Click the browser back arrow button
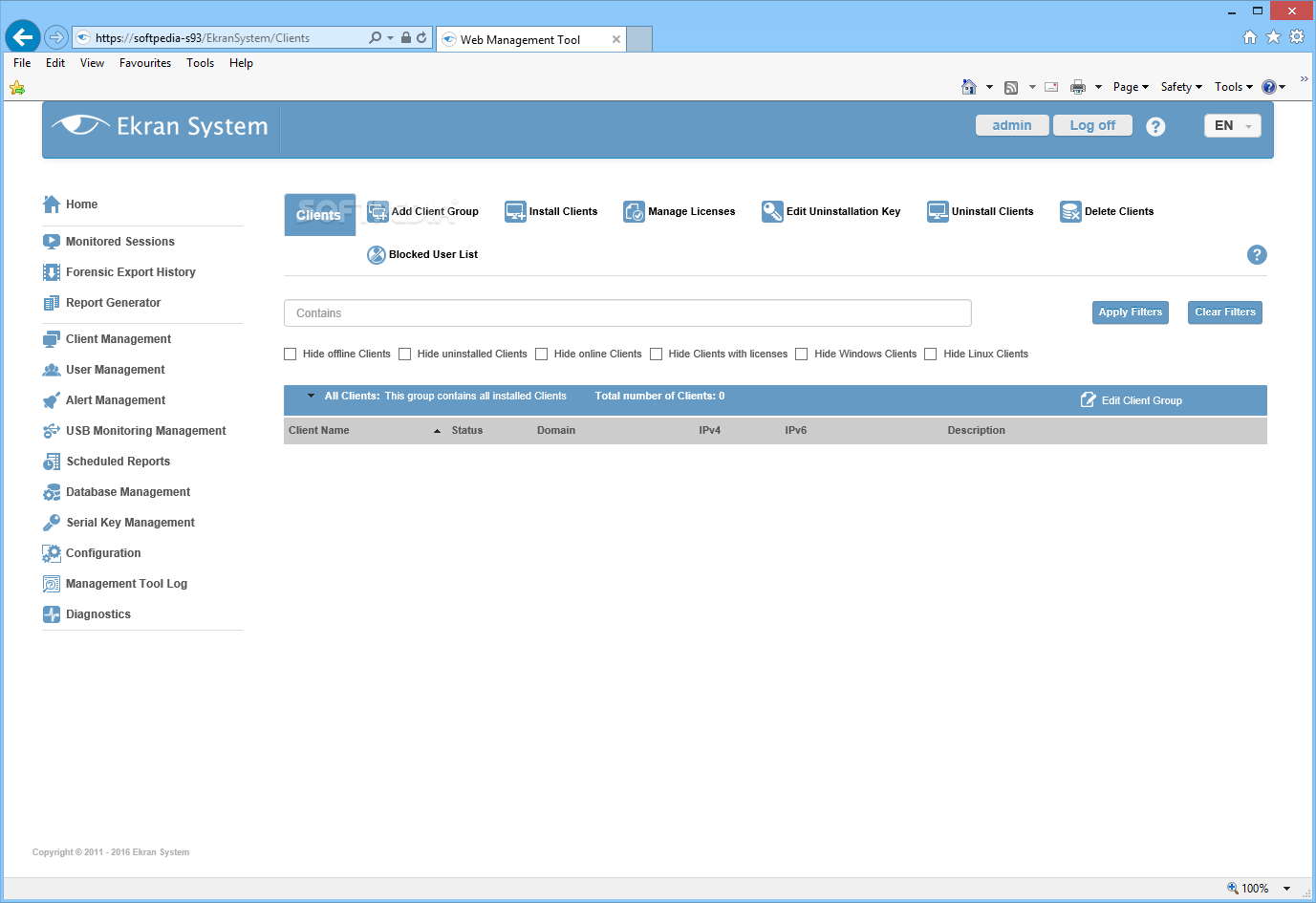 click(23, 37)
